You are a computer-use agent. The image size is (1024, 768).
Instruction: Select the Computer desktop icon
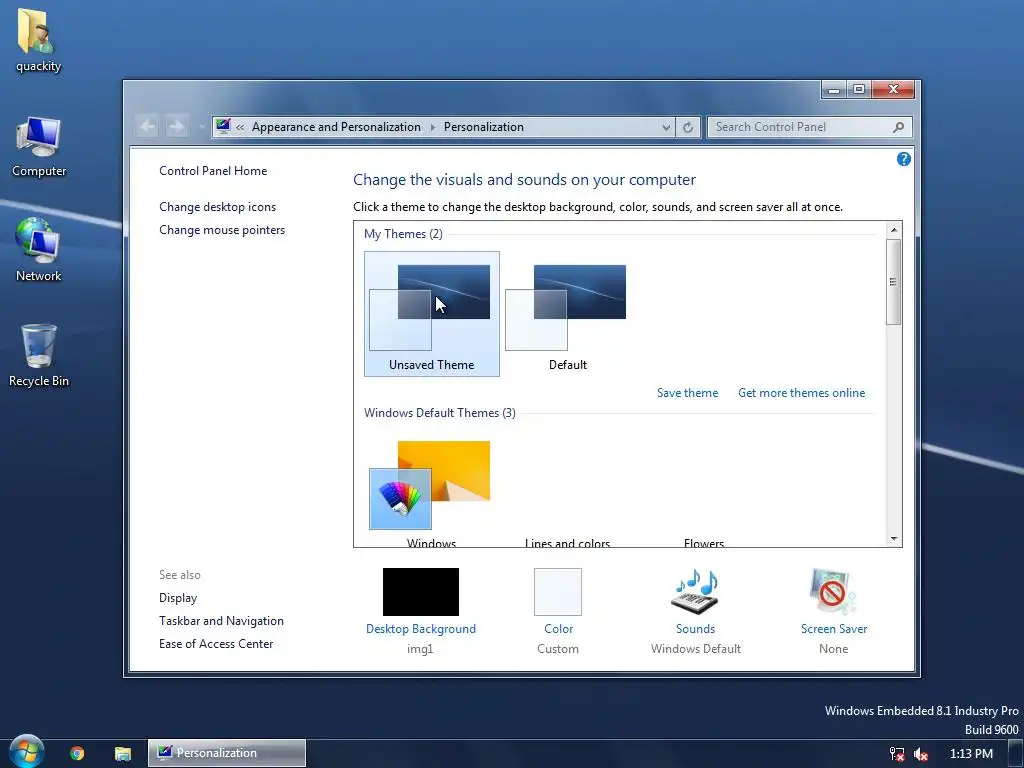coord(39,147)
